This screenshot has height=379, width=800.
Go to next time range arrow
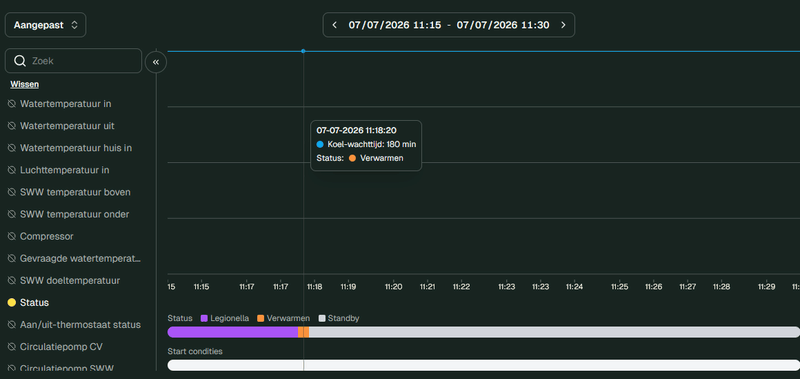pos(563,25)
